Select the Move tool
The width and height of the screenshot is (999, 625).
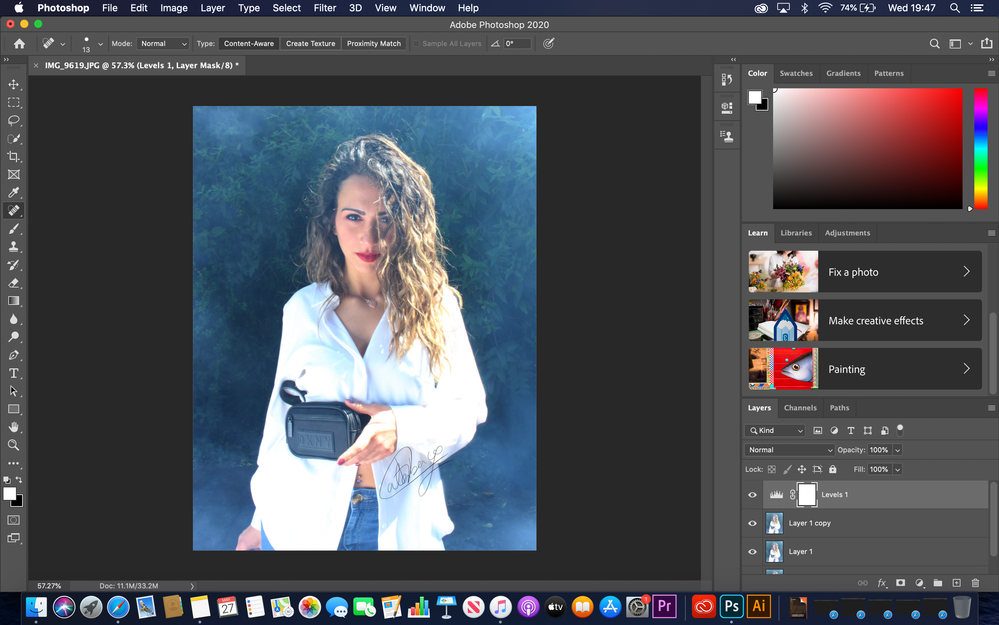coord(14,84)
